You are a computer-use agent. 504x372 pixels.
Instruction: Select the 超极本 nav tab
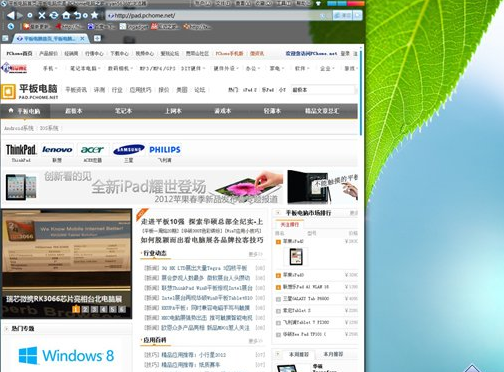pyautogui.click(x=74, y=111)
